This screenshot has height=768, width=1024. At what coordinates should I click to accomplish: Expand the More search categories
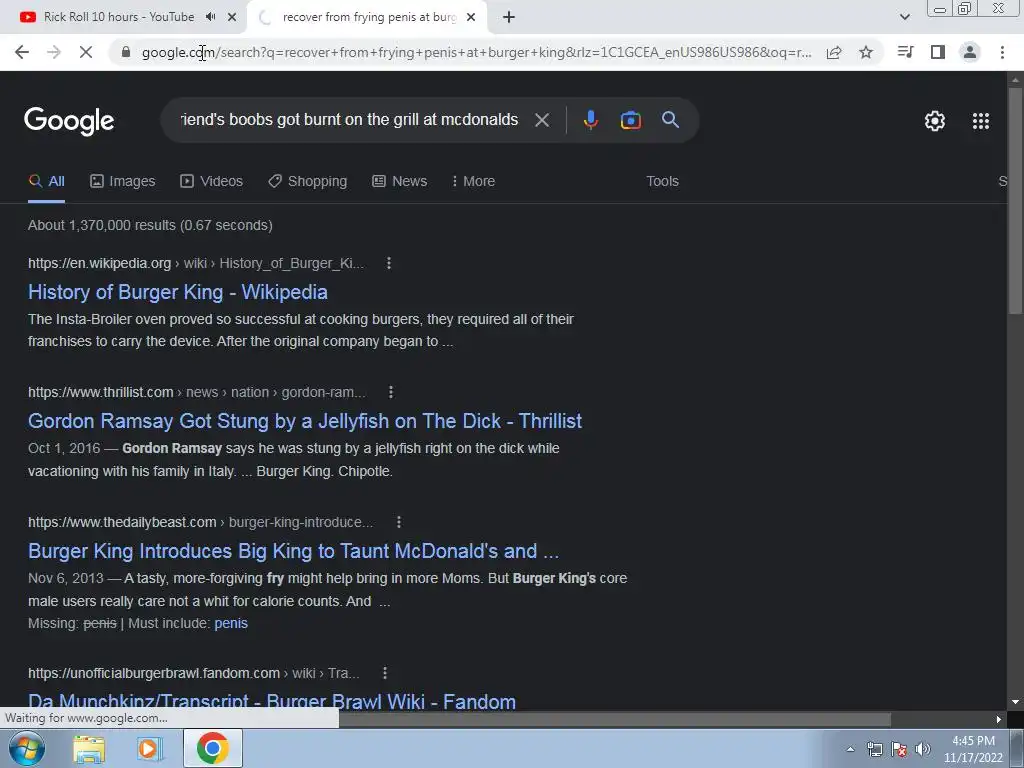(473, 181)
